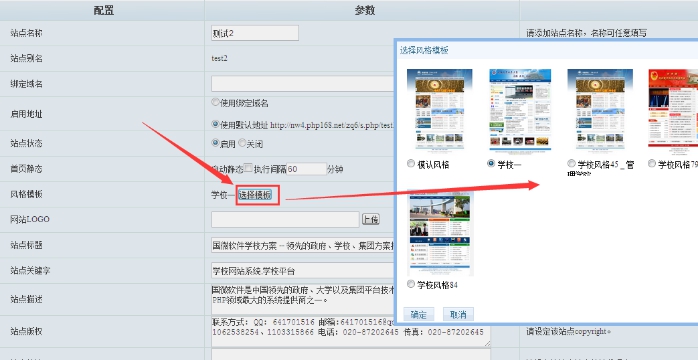Select the 使用绑定域名 radio button

(215, 102)
